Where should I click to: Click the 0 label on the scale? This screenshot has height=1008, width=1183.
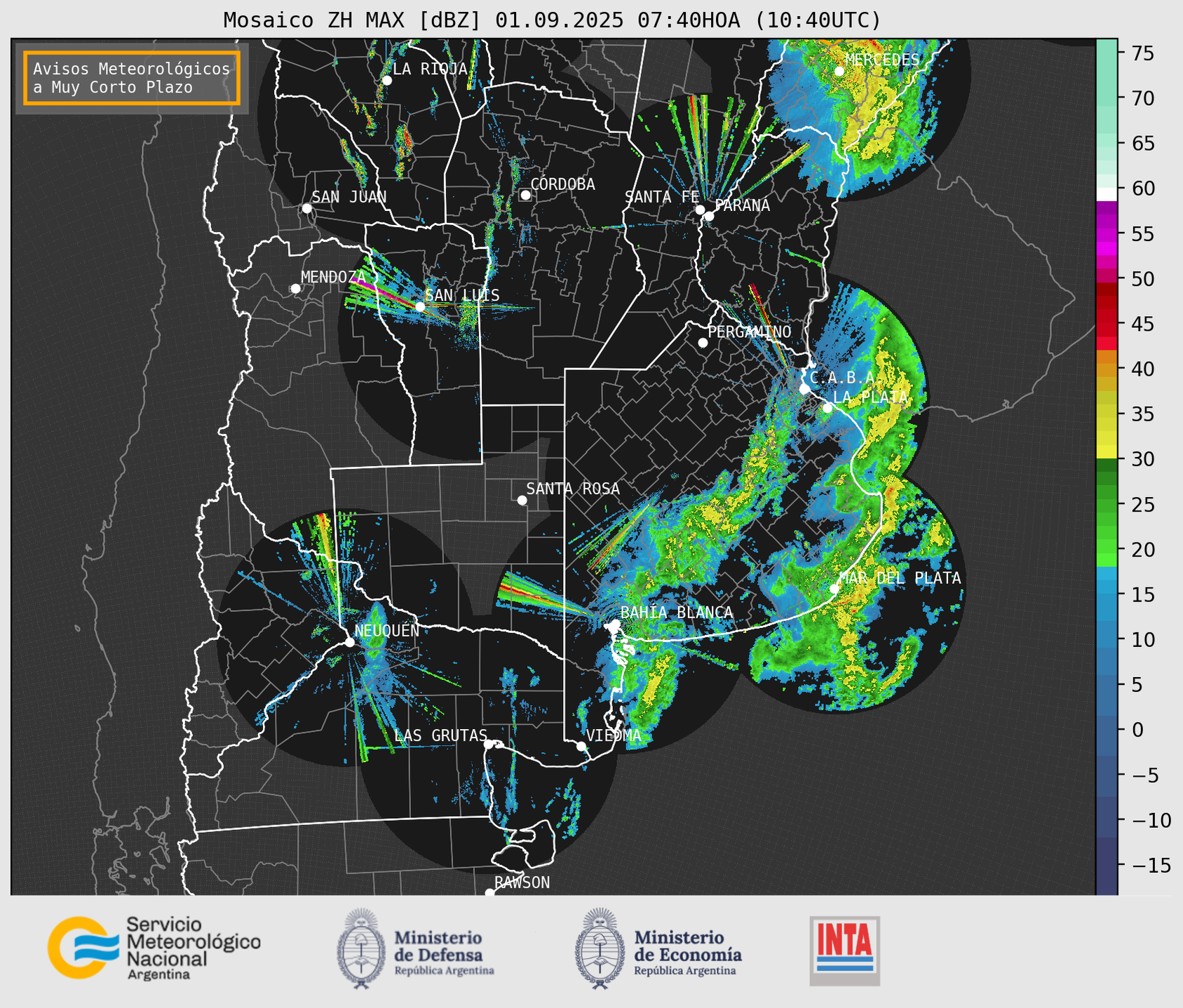click(x=1137, y=730)
